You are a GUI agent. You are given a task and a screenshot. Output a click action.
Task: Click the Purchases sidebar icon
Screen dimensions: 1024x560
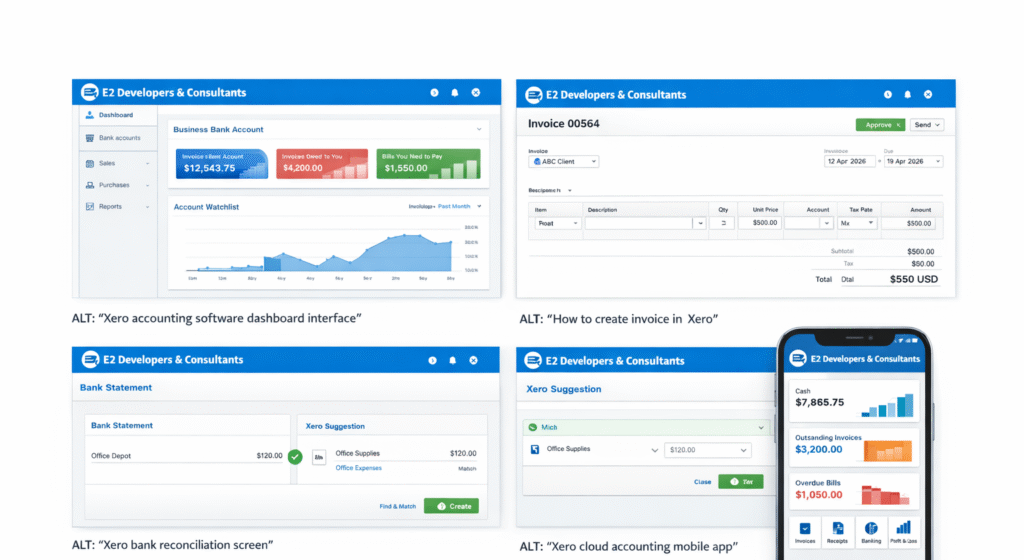pos(89,185)
